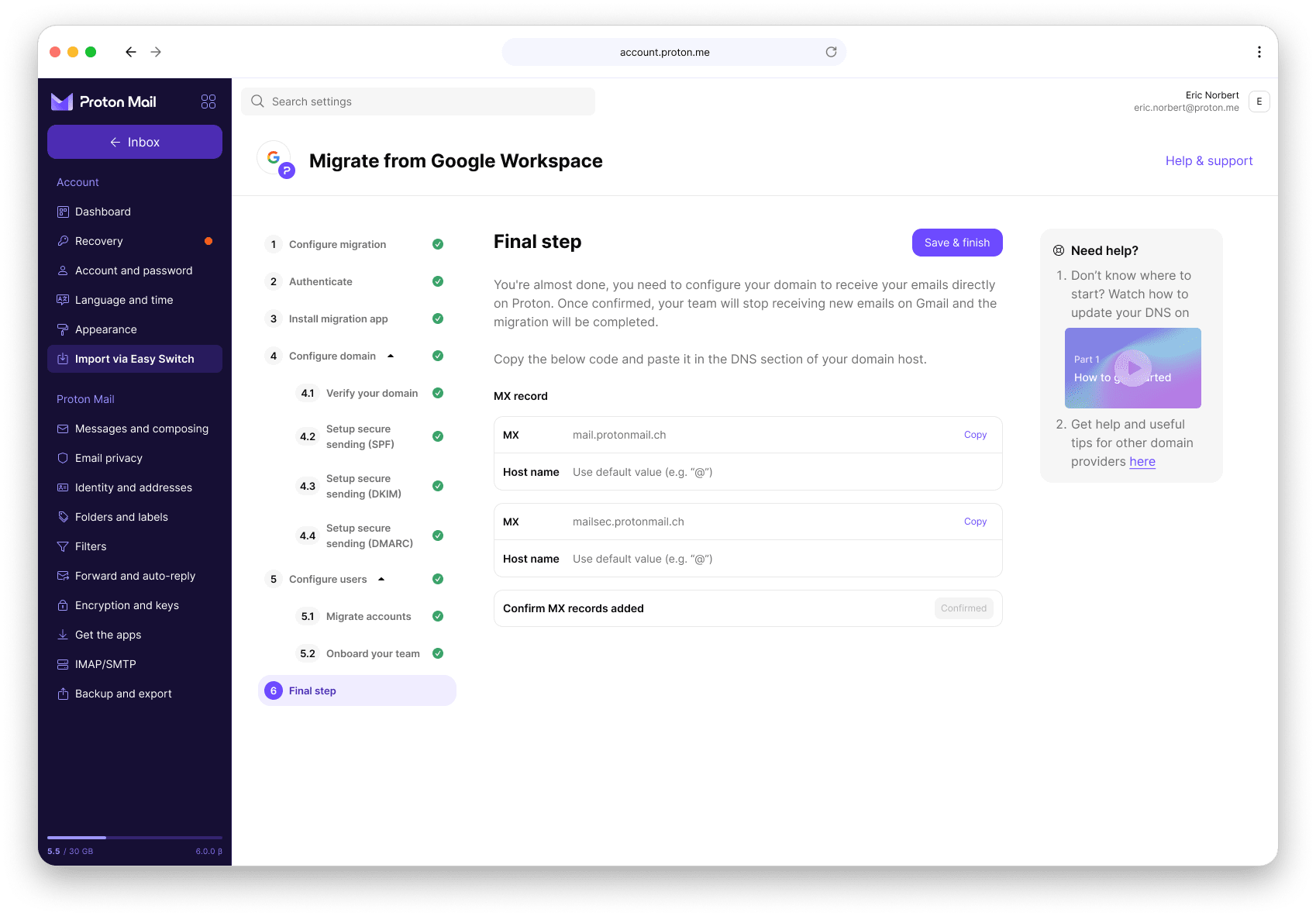Open Import via Easy Switch settings
This screenshot has height=916, width=1316.
[135, 359]
